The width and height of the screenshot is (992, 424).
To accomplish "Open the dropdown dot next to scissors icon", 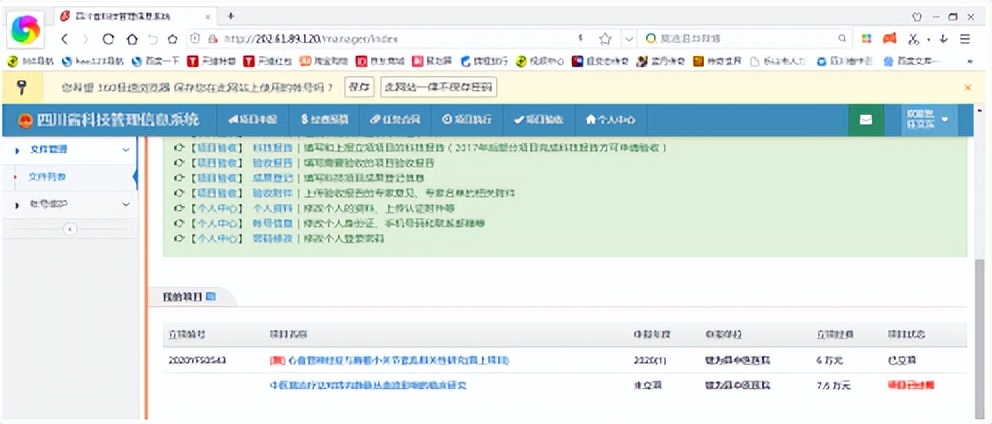I will pyautogui.click(x=928, y=39).
